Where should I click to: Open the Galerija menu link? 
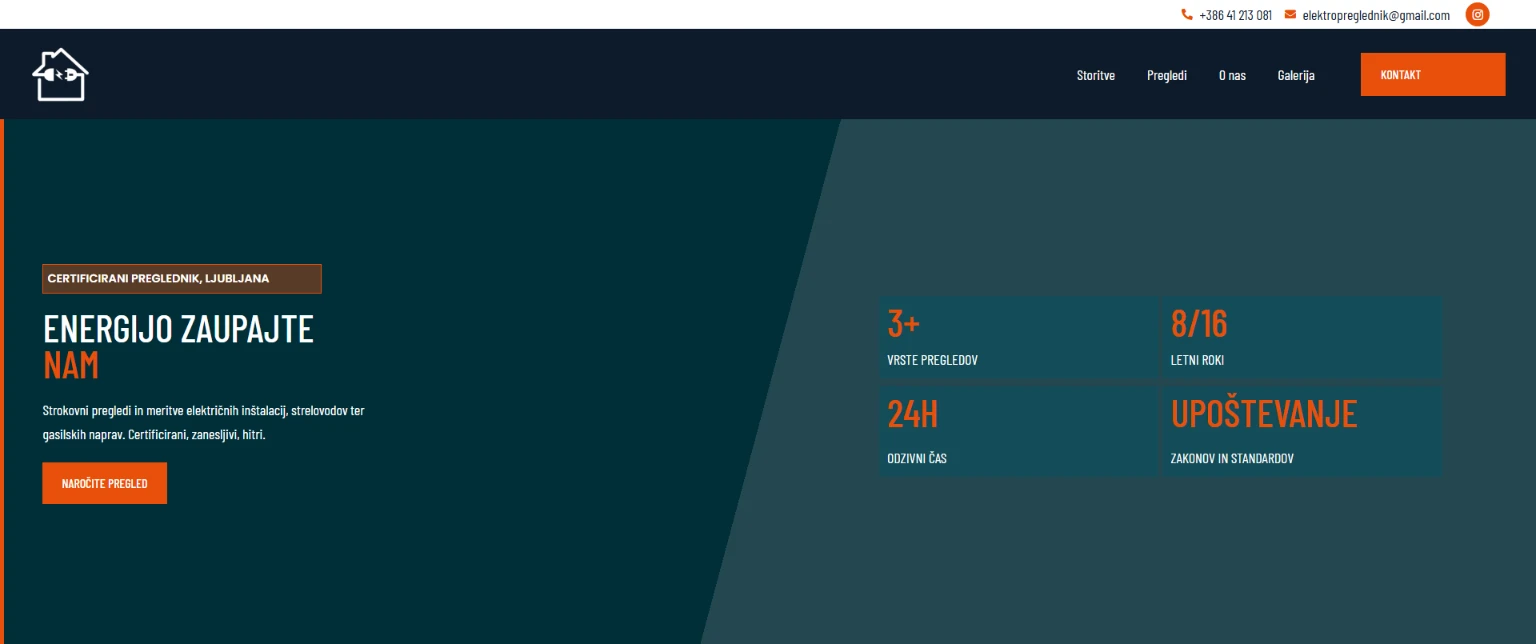pyautogui.click(x=1295, y=75)
